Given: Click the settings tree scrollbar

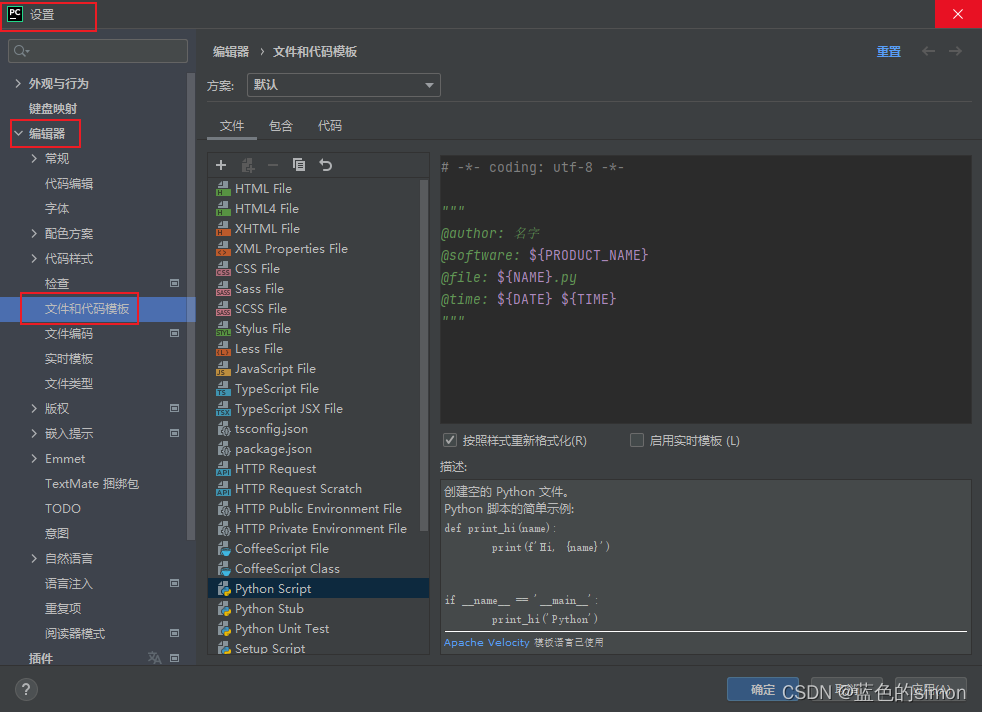Looking at the screenshot, I should tap(191, 307).
